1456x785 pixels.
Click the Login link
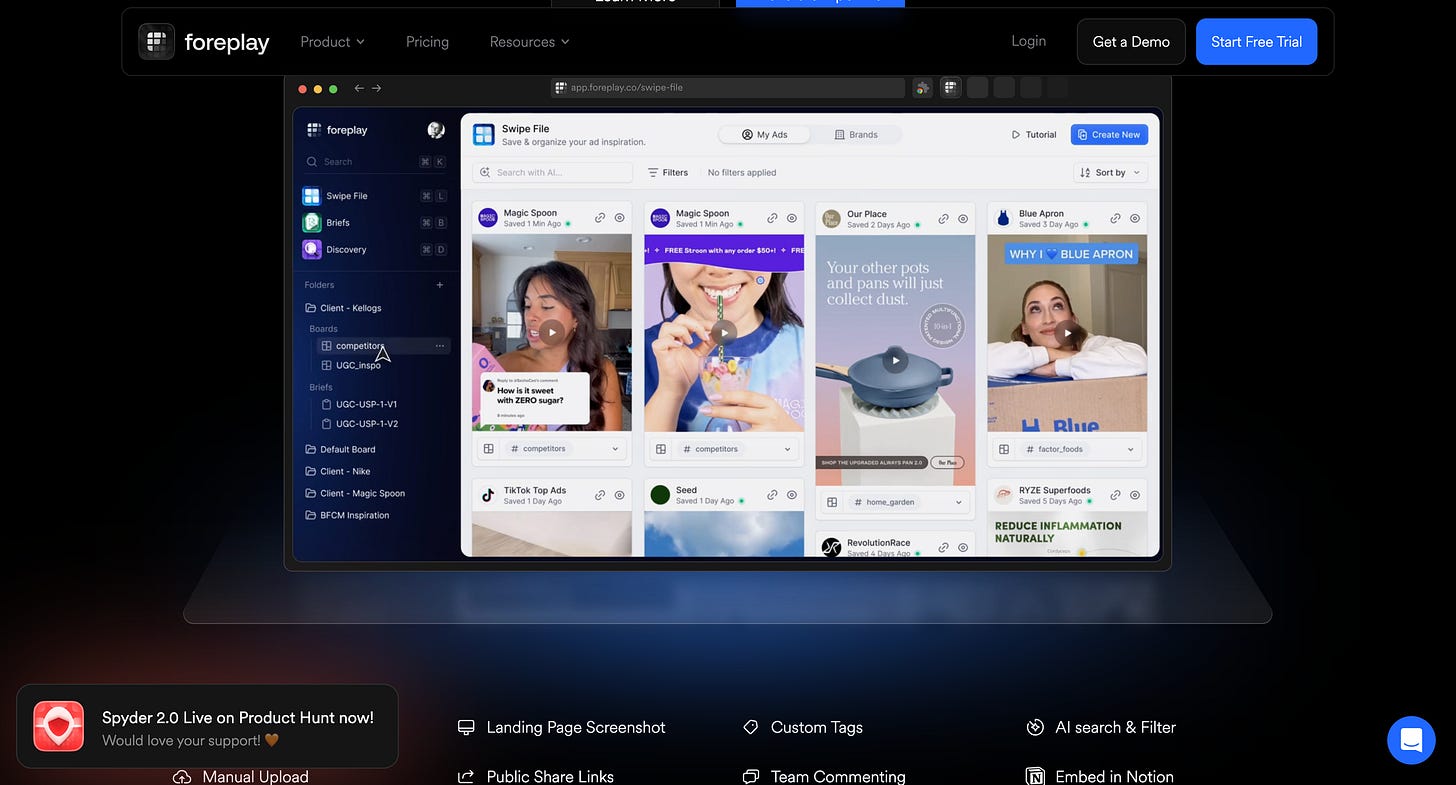[x=1028, y=41]
